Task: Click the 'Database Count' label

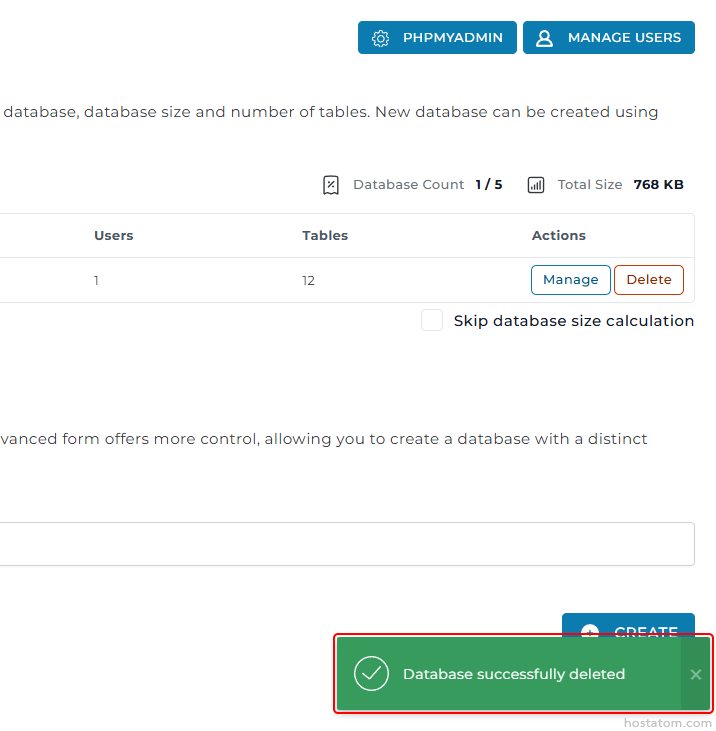Action: (409, 185)
